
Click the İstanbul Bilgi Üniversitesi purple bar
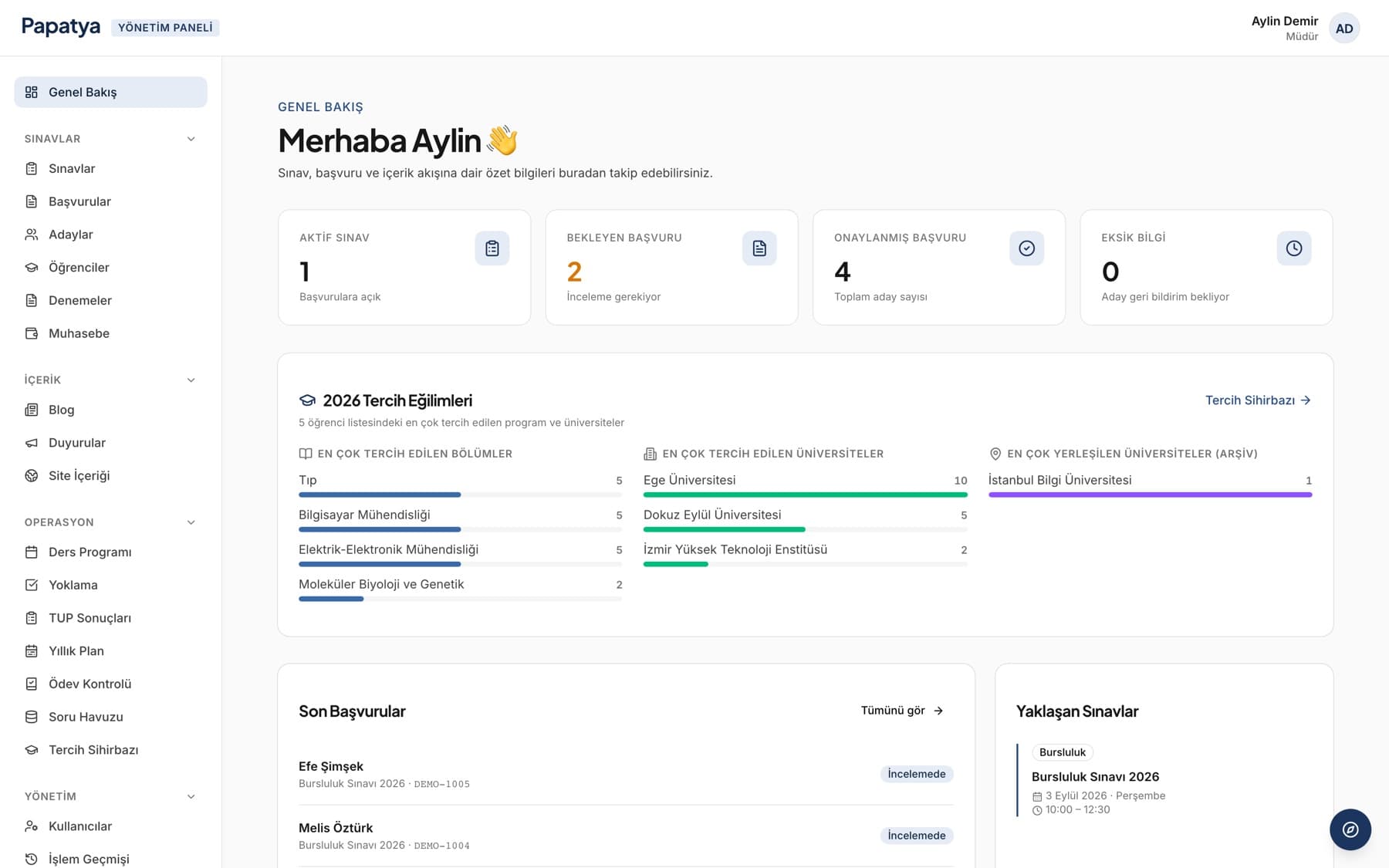1150,495
